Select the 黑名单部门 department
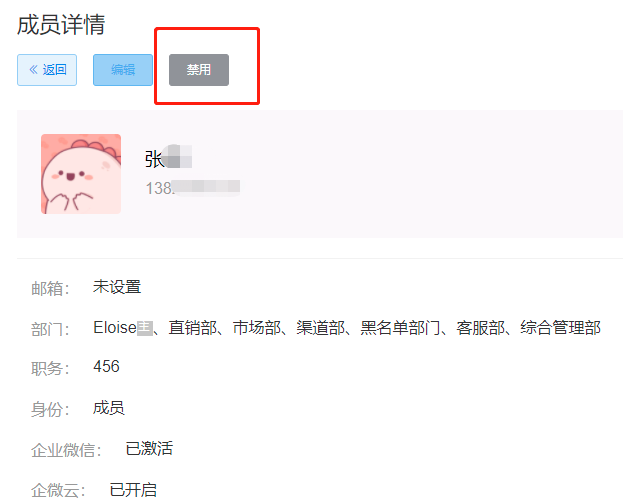The height and width of the screenshot is (504, 623). tap(400, 328)
